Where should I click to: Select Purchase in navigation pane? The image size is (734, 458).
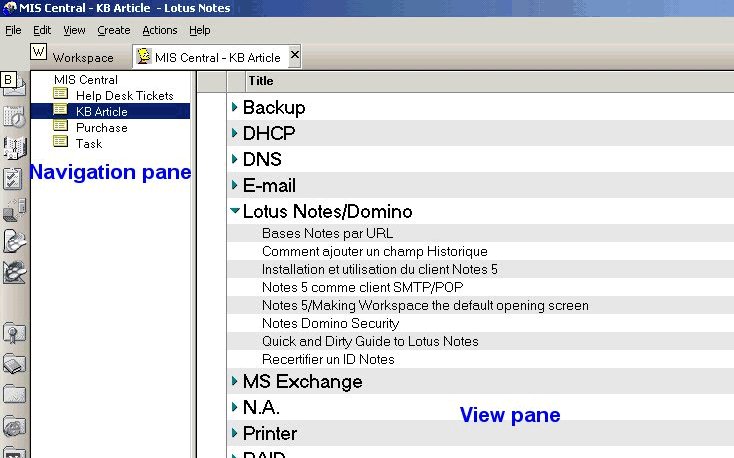point(102,127)
